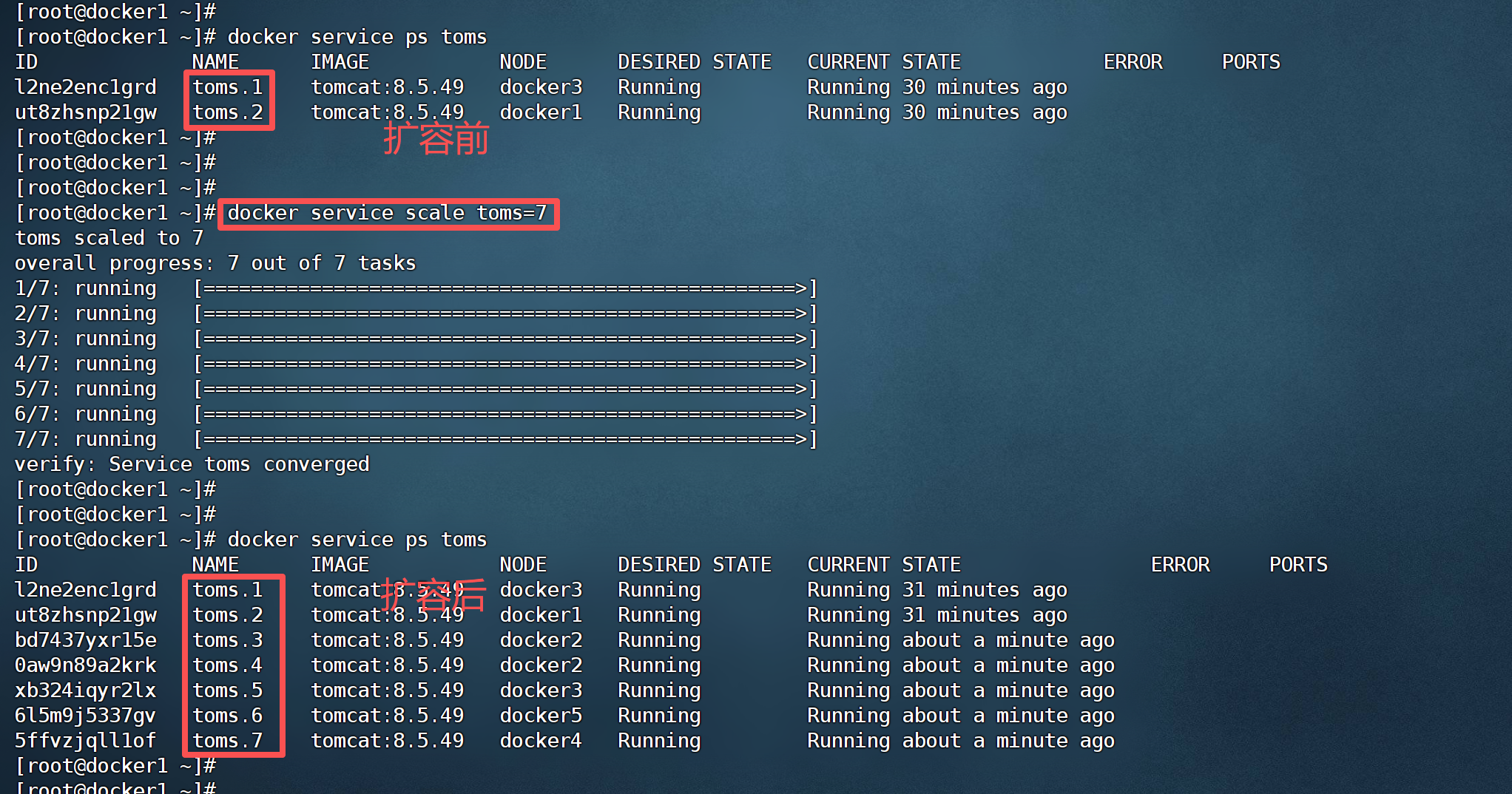Select task ID "6l5m9j5337gv"
The image size is (1512, 794).
86,716
